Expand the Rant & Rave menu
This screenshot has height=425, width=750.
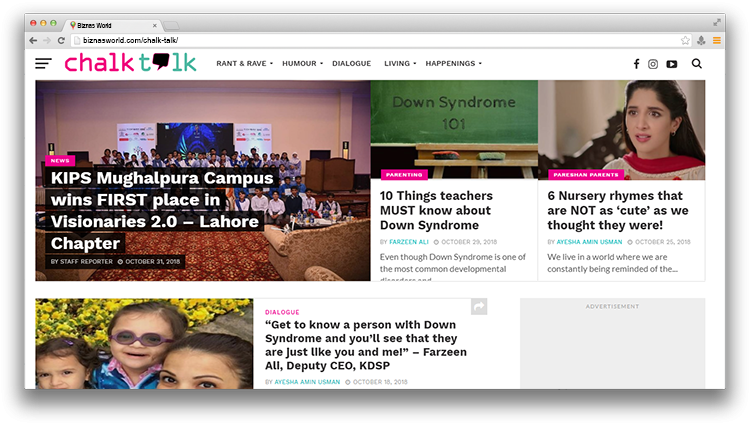click(244, 63)
